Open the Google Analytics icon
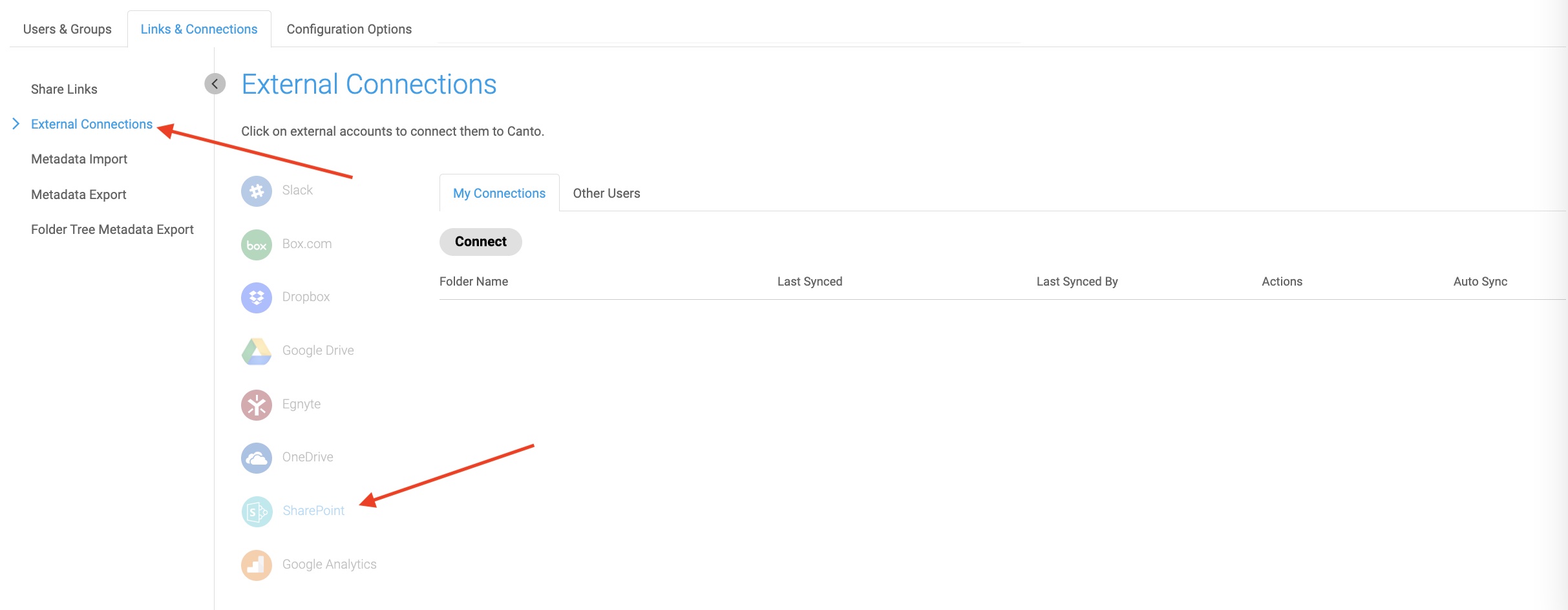The width and height of the screenshot is (1568, 610). [x=257, y=565]
